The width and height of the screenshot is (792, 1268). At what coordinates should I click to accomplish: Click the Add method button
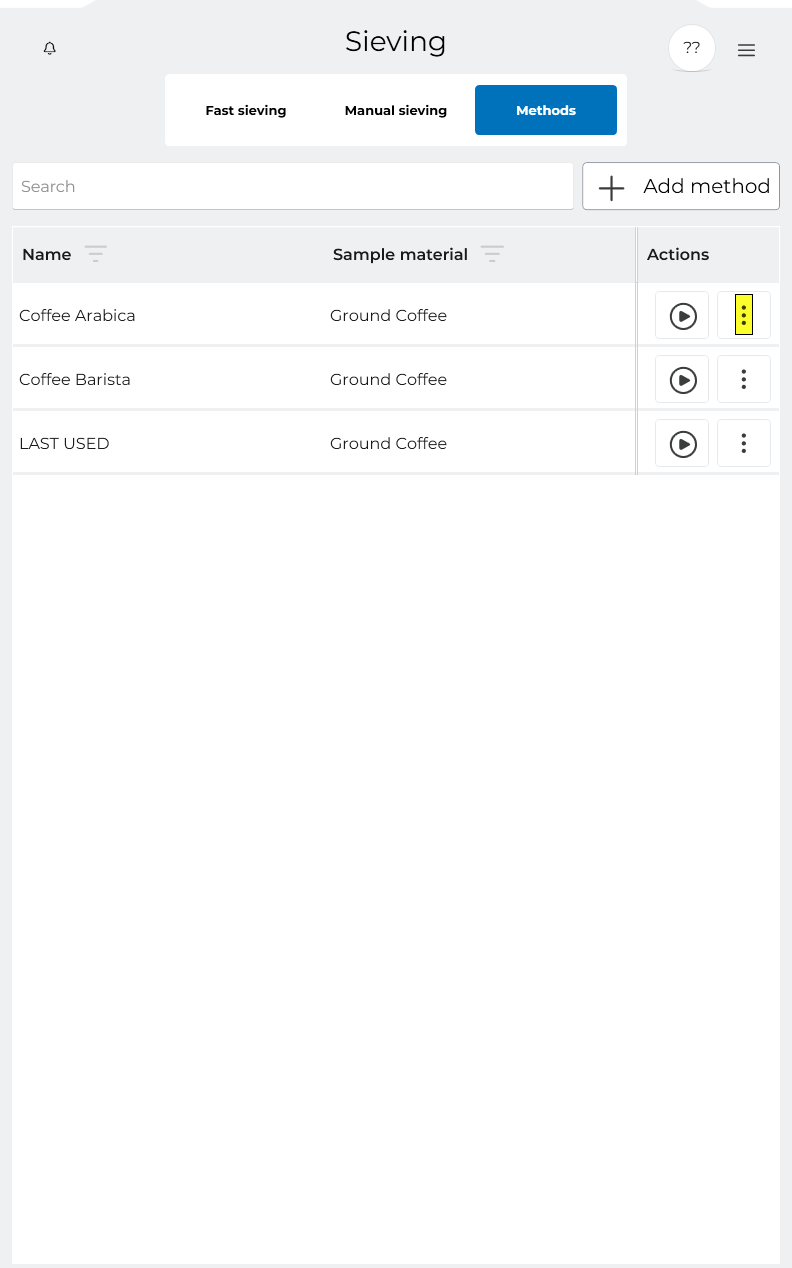pyautogui.click(x=681, y=186)
